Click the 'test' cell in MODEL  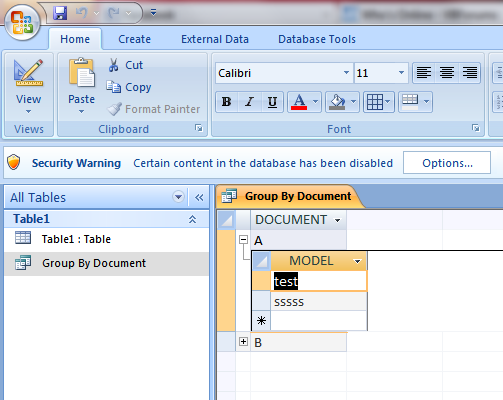click(319, 281)
